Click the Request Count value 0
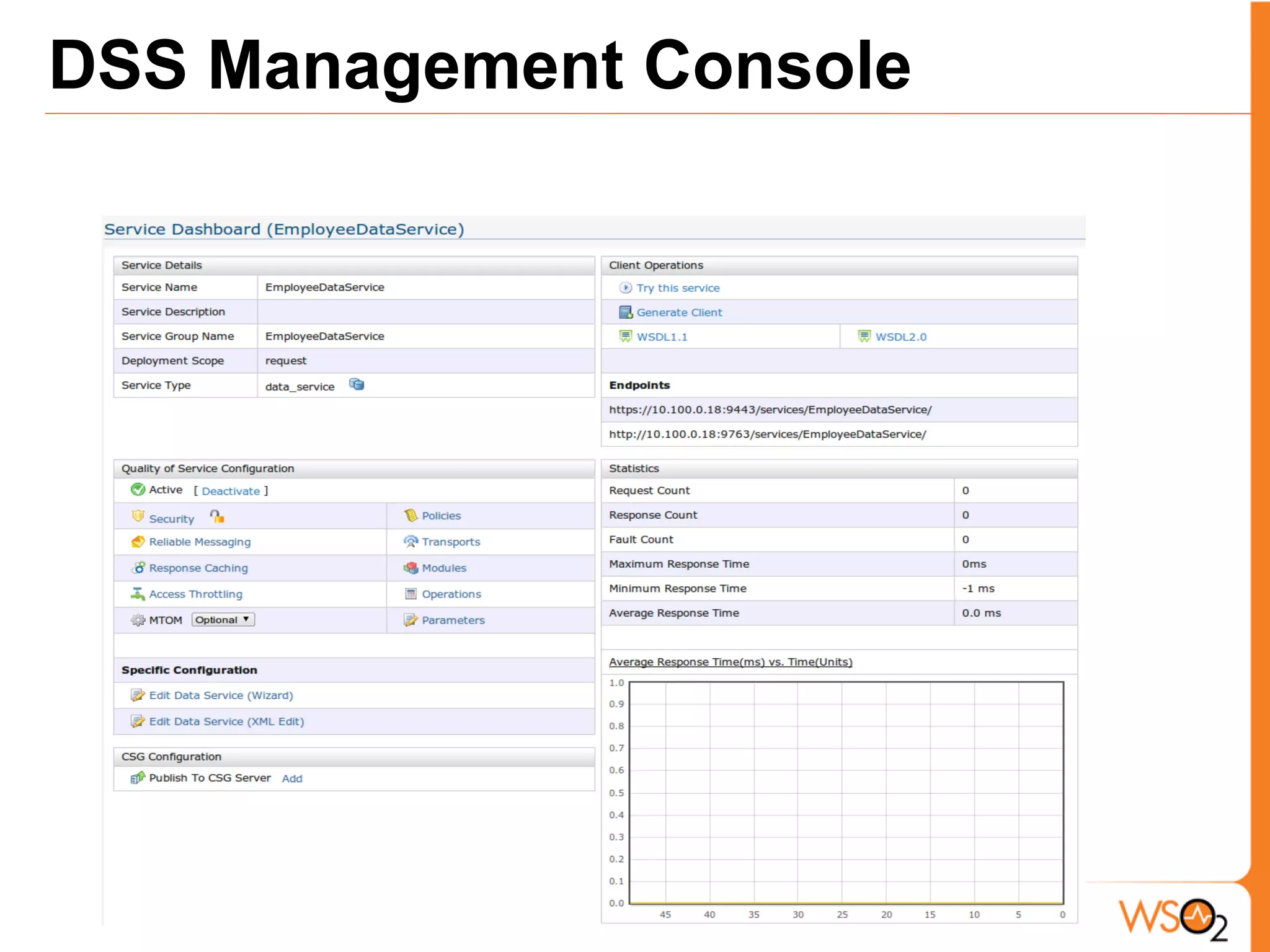1270x952 pixels. coord(966,491)
